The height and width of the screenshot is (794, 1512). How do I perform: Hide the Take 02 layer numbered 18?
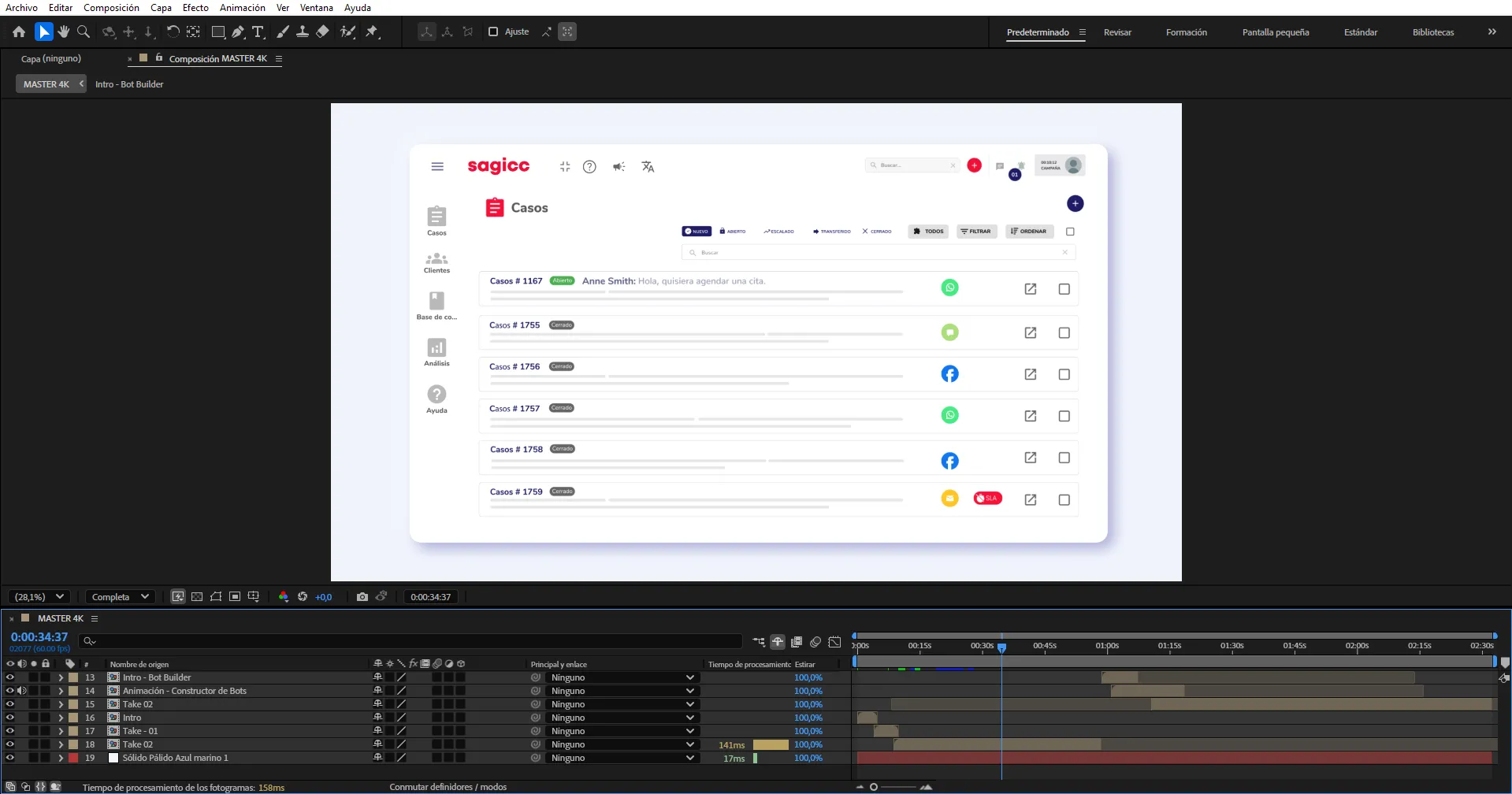[10, 744]
